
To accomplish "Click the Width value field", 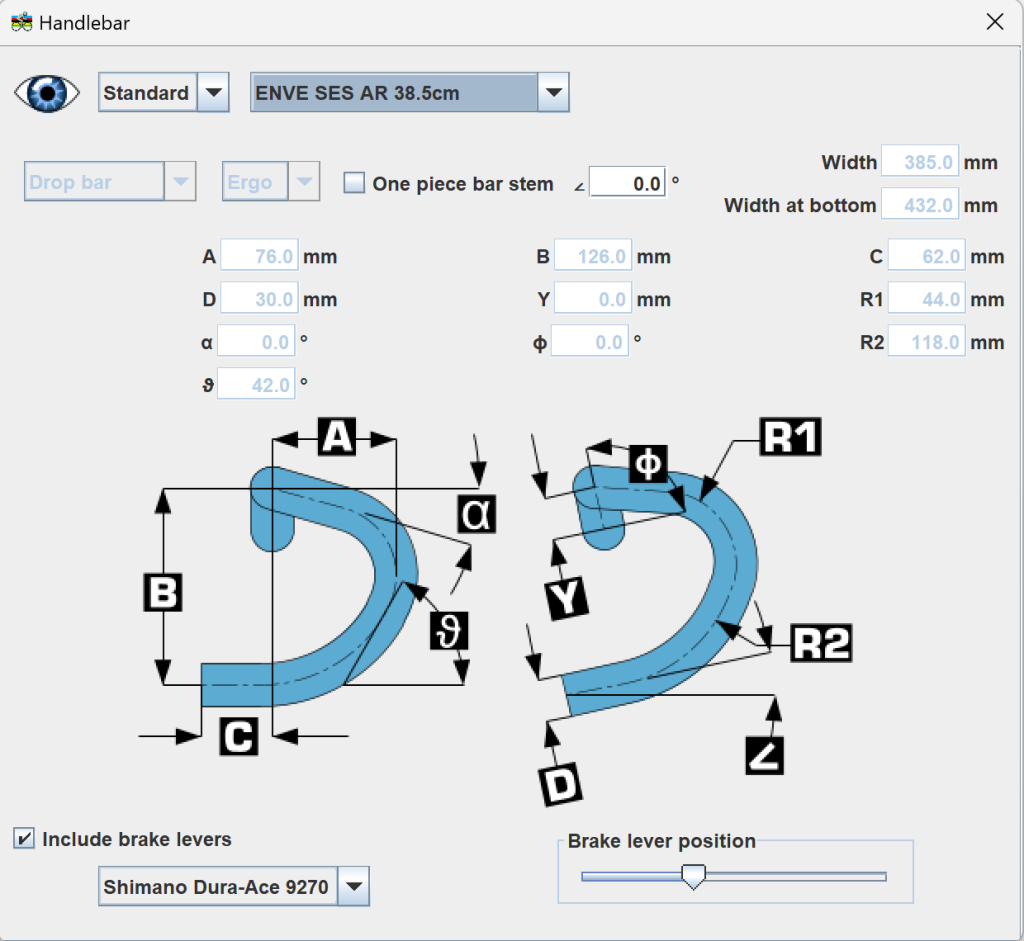I will pyautogui.click(x=920, y=161).
